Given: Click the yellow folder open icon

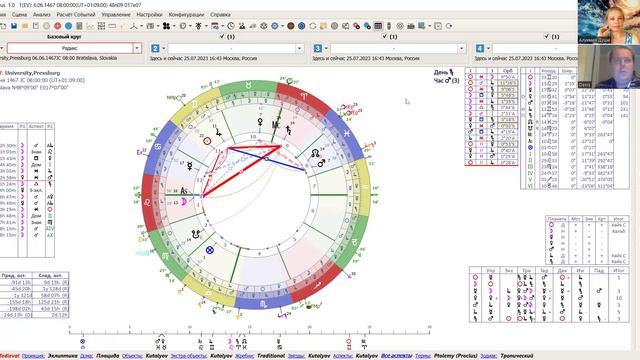Looking at the screenshot, I should 25,26.
